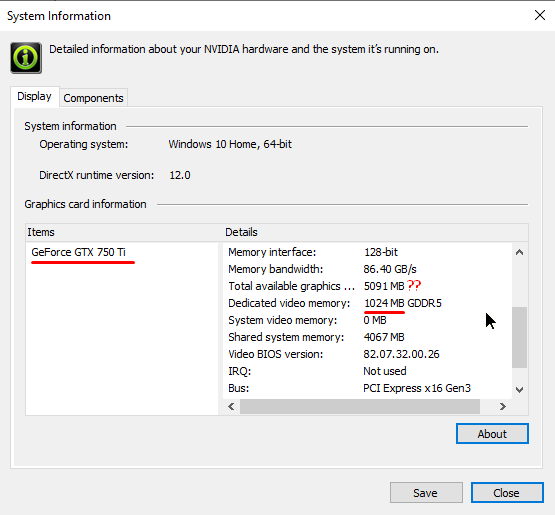Viewport: 555px width, 515px height.
Task: Open the Components tab
Action: [x=93, y=98]
